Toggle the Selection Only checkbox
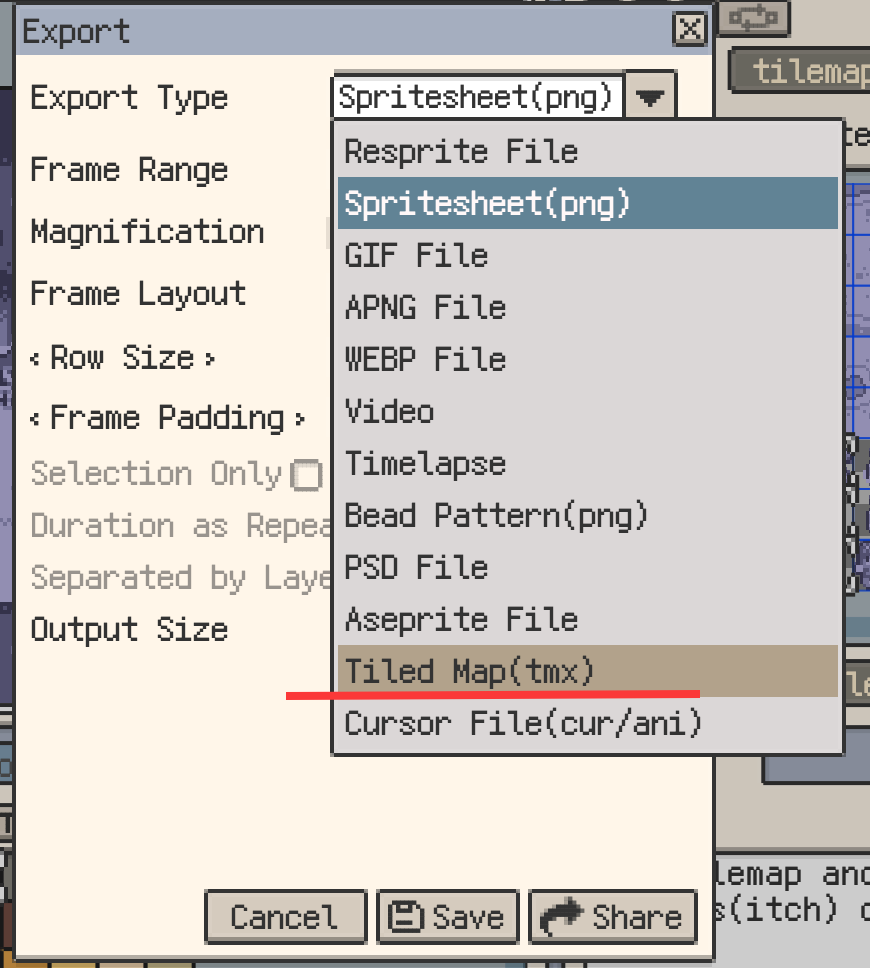870x968 pixels. click(307, 475)
